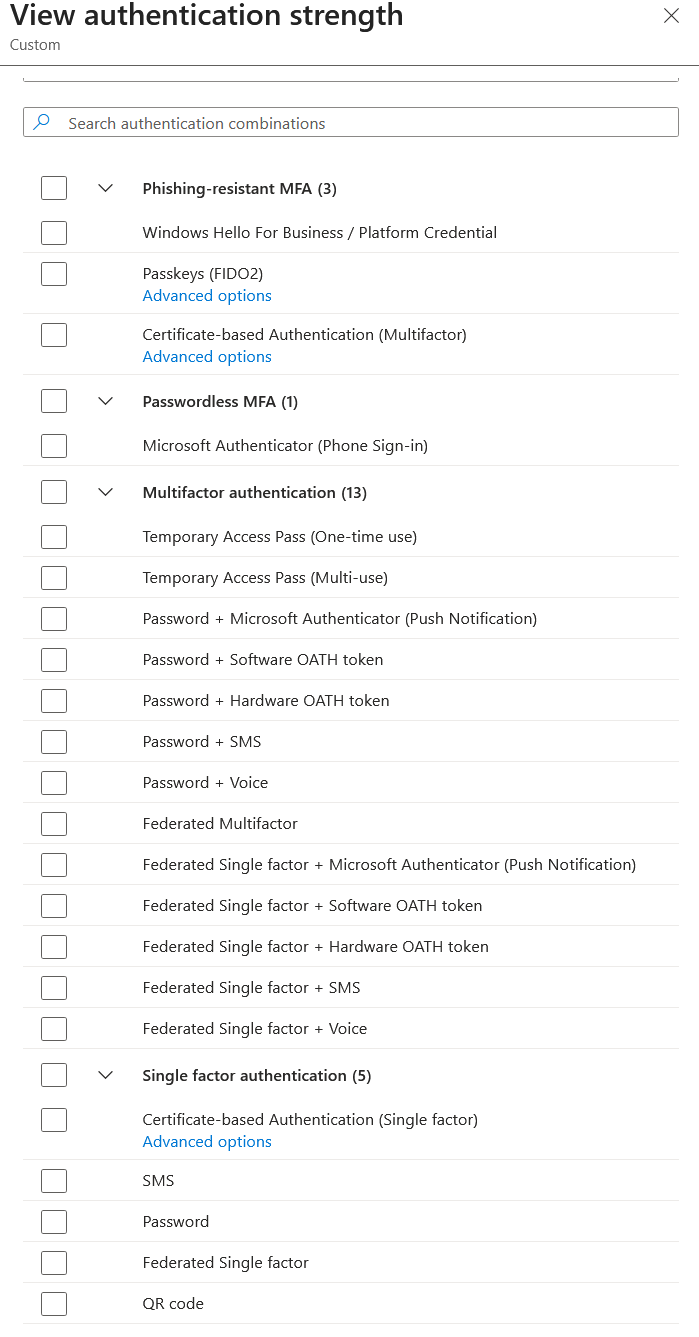
Task: Collapse the Single factor authentication group
Action: [x=106, y=1075]
